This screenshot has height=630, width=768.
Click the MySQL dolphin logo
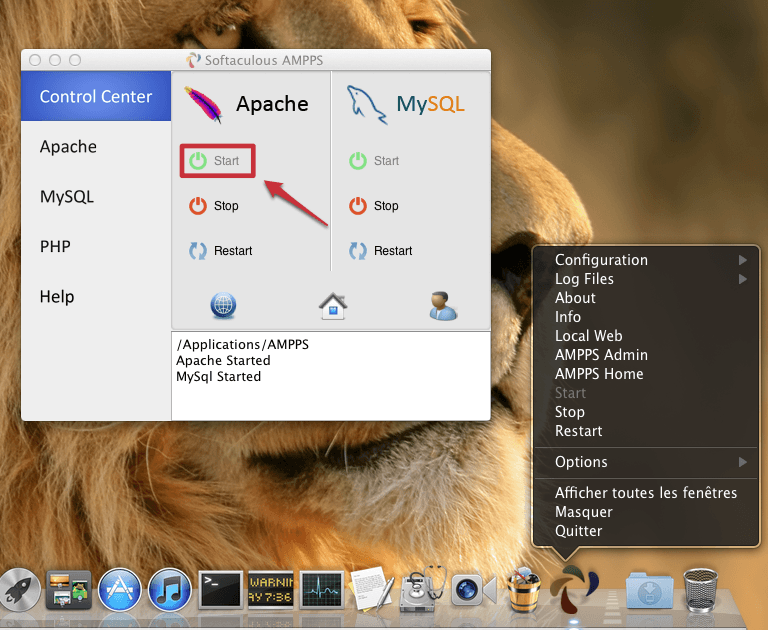pos(367,104)
